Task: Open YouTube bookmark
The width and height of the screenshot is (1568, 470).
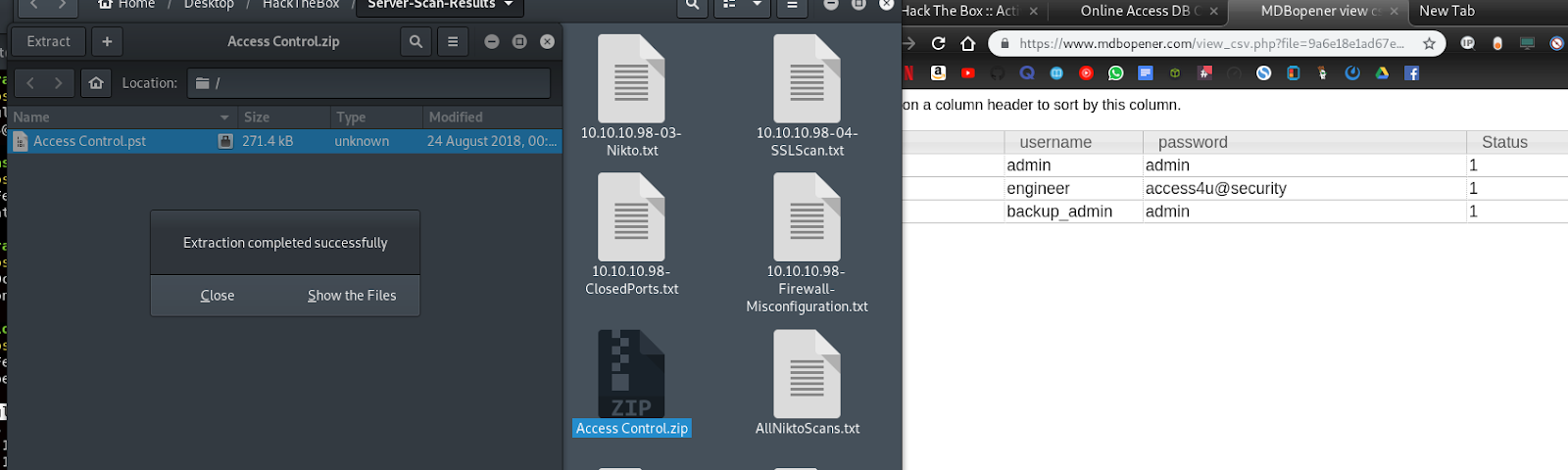Action: coord(968,73)
